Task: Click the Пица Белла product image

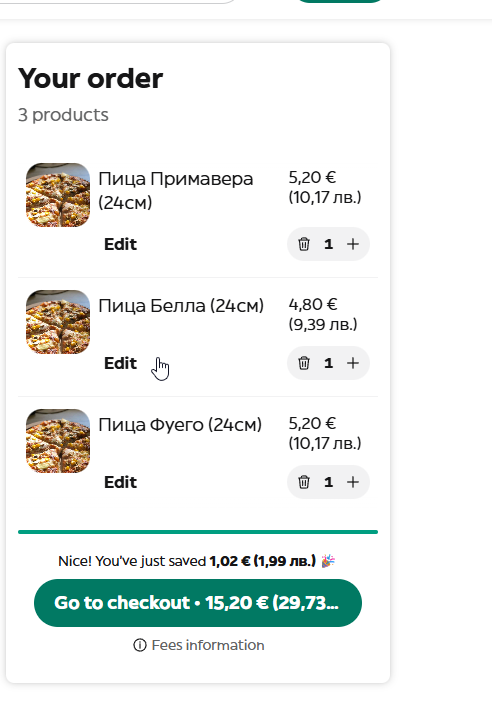Action: pos(58,321)
